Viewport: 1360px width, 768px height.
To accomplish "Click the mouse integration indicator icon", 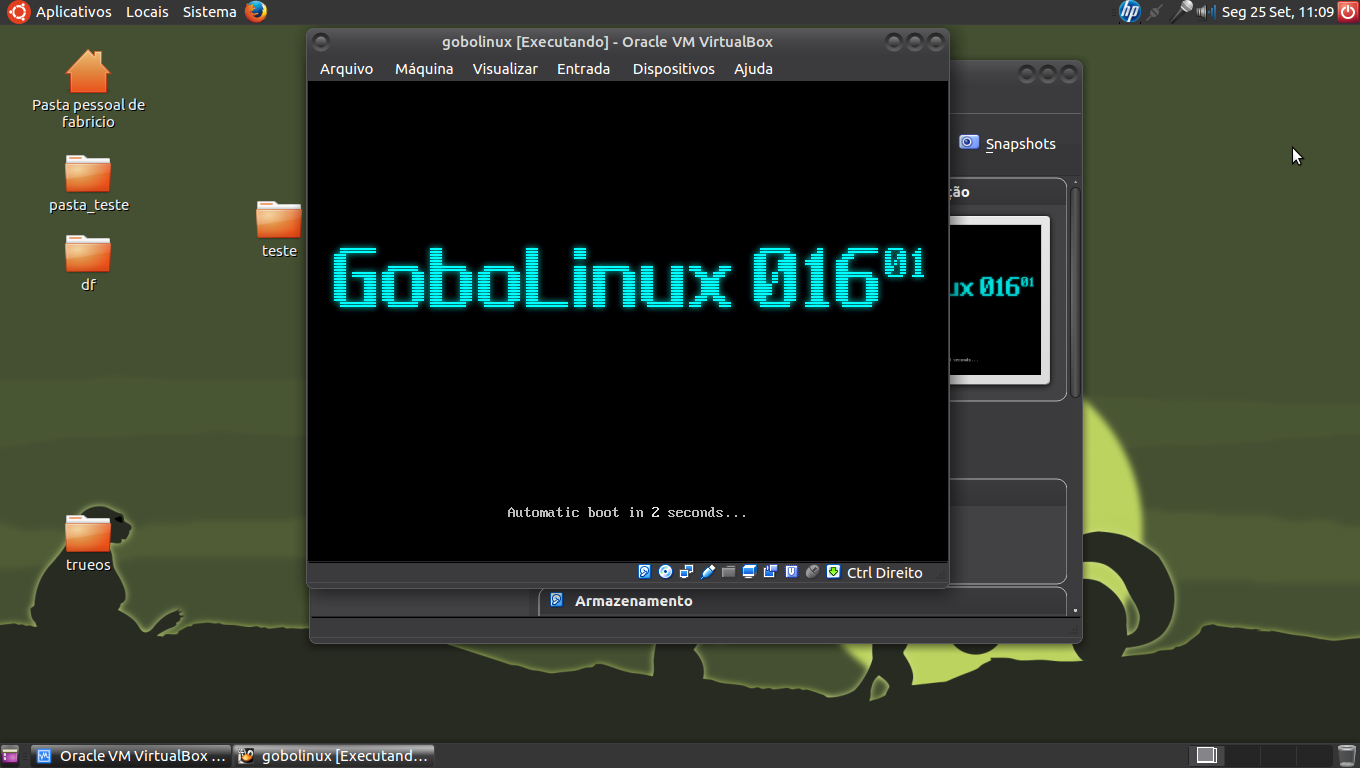I will [x=812, y=571].
